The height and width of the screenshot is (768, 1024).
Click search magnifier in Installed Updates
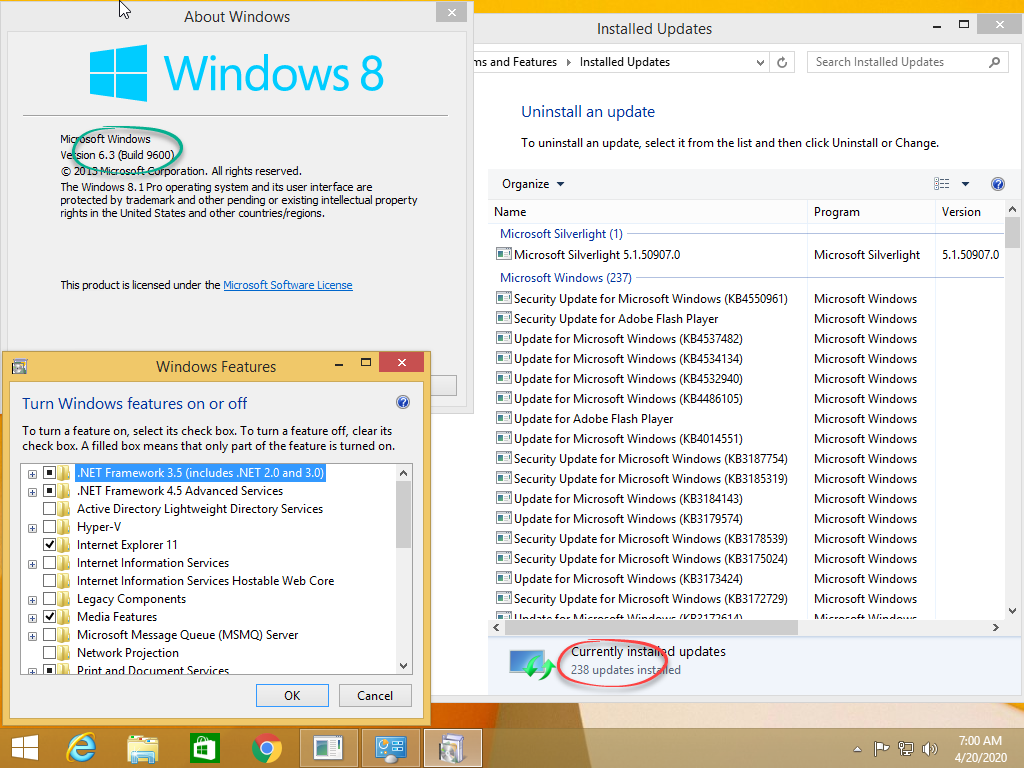click(995, 62)
